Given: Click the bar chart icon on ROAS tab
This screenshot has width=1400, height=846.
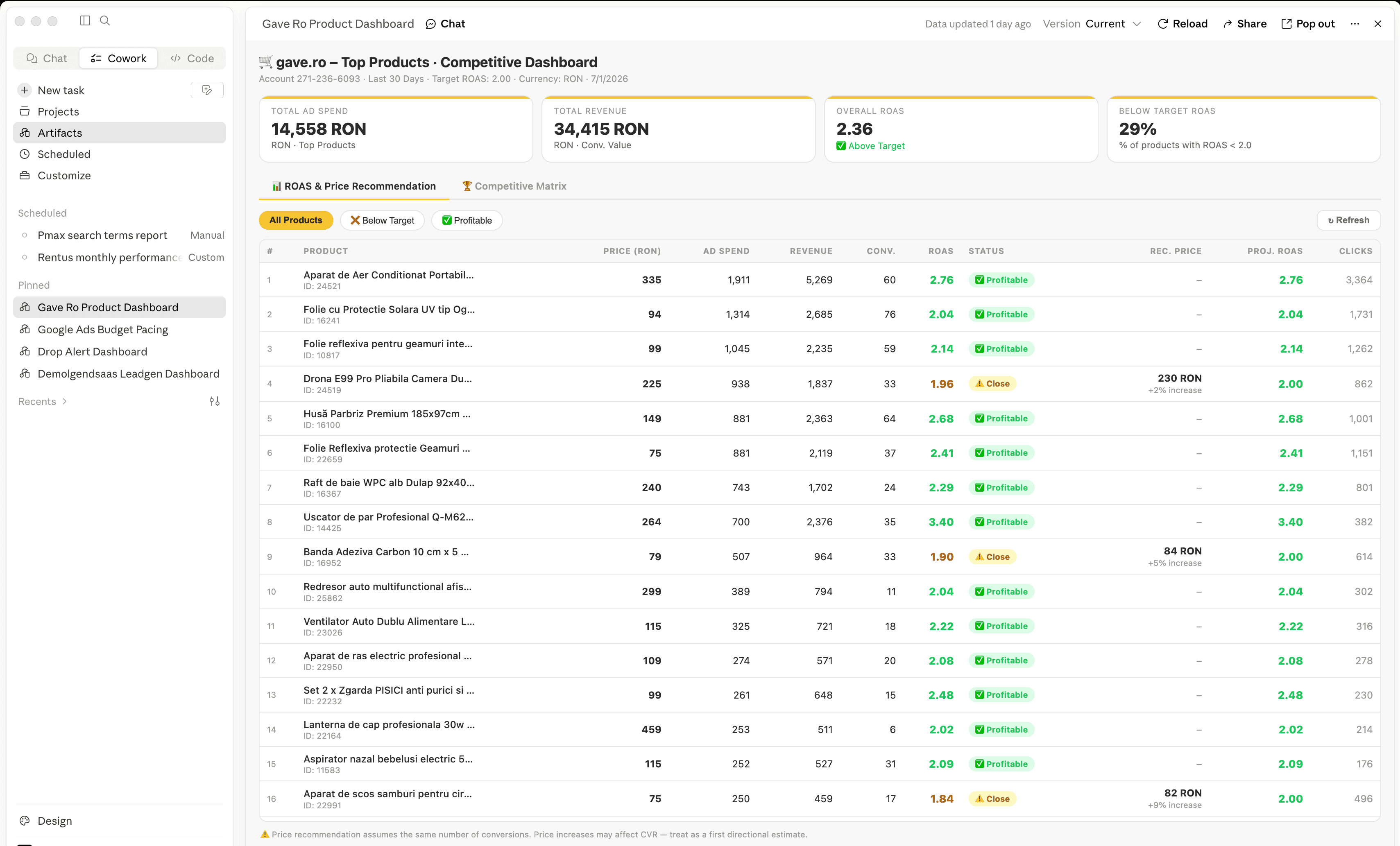Looking at the screenshot, I should (277, 186).
